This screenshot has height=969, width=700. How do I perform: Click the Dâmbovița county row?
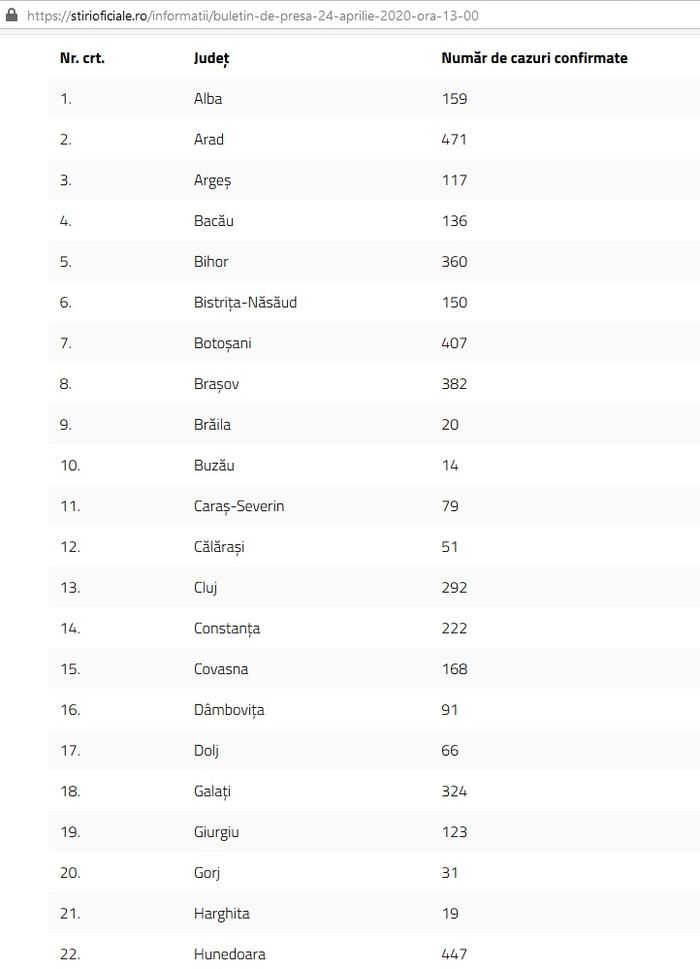374,709
